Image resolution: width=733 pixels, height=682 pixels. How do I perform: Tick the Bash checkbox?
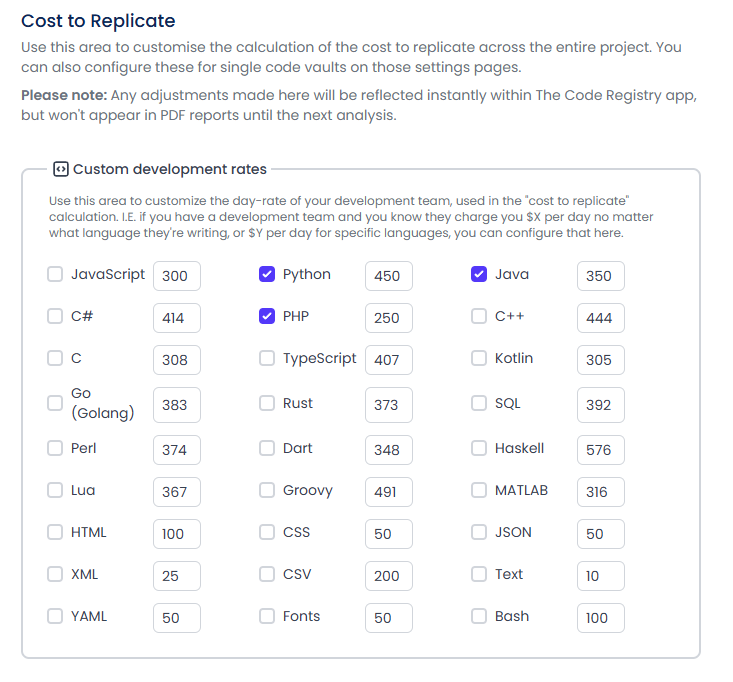(x=479, y=617)
